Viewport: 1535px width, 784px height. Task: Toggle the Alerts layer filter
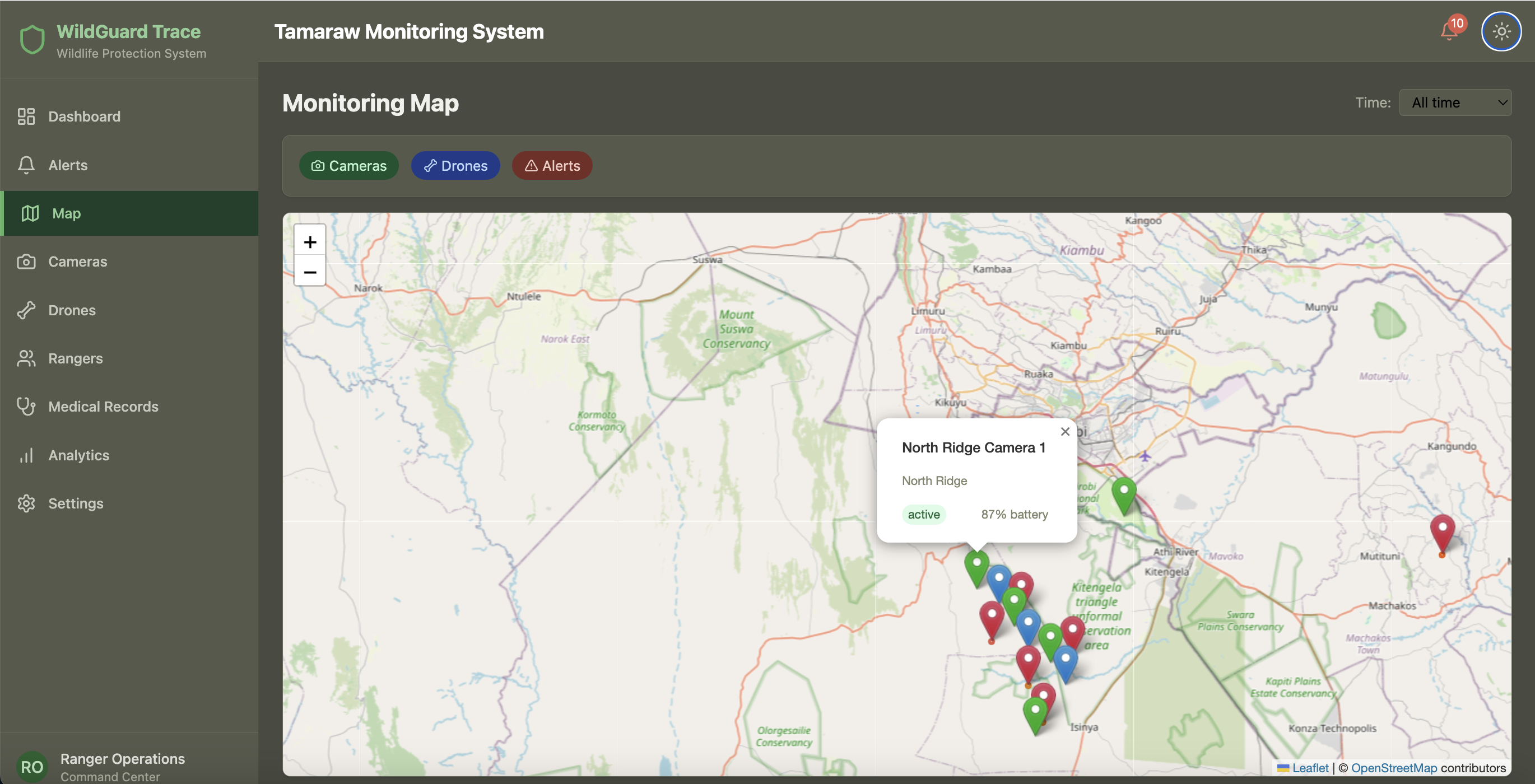tap(552, 166)
